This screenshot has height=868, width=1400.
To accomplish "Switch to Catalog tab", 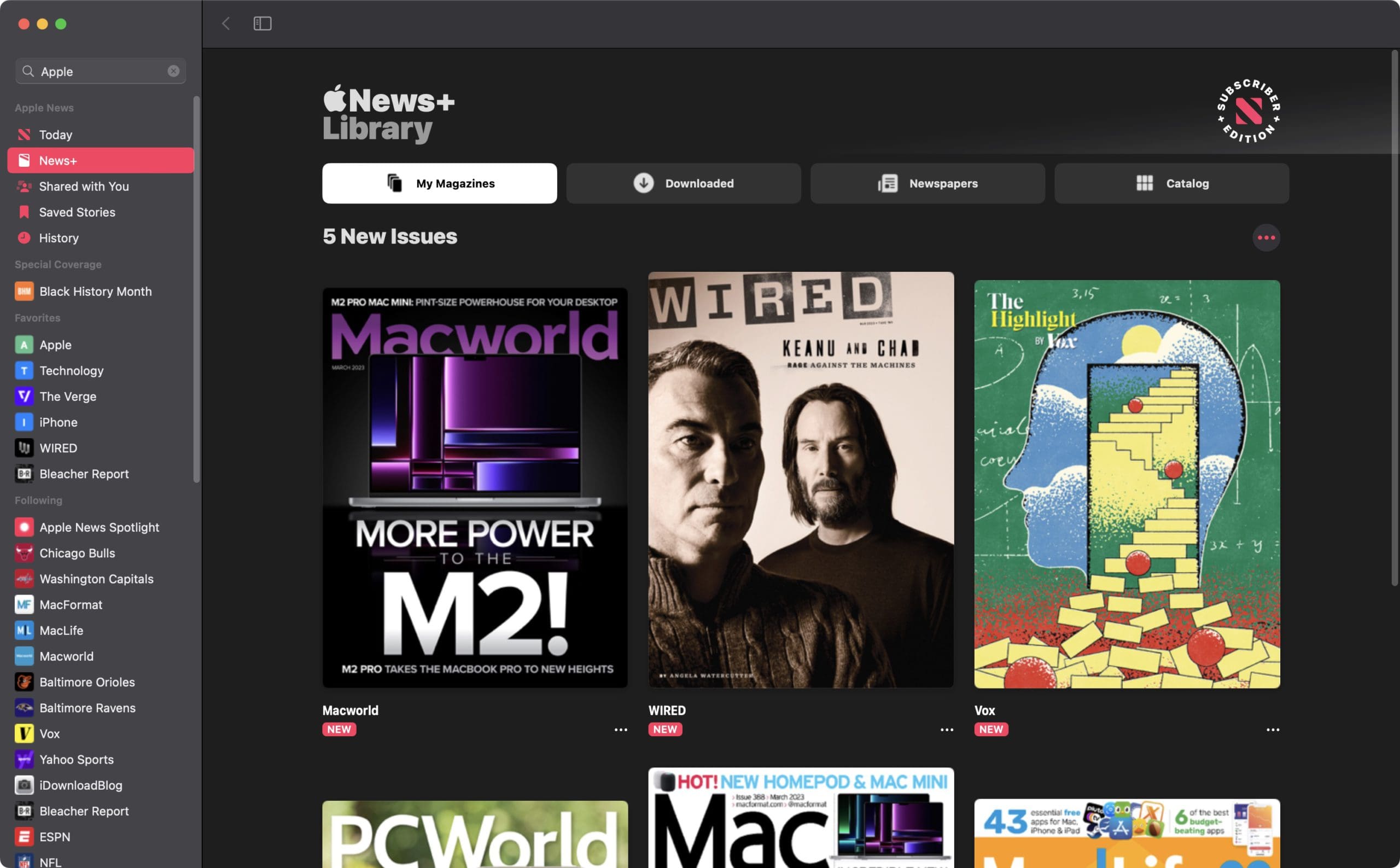I will [x=1171, y=183].
